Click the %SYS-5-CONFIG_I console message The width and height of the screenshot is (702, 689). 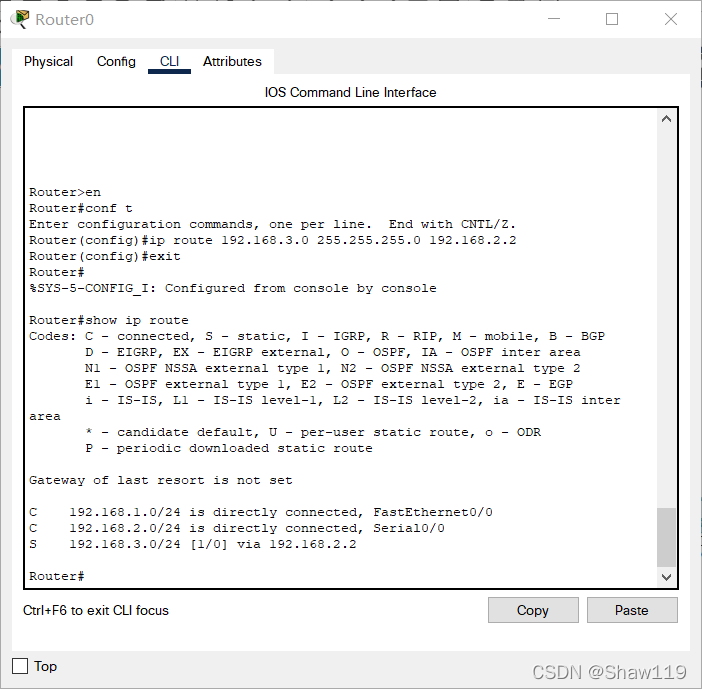pos(233,288)
